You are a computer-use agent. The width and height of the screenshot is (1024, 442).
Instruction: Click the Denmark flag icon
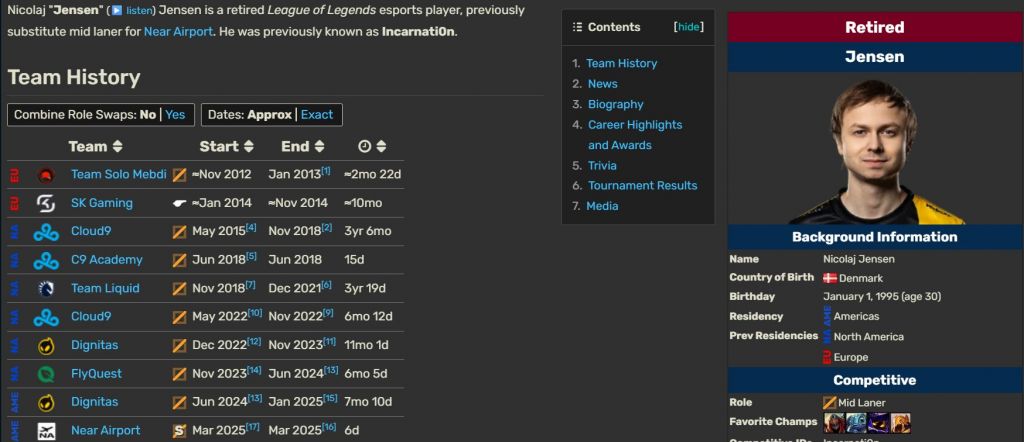point(829,278)
